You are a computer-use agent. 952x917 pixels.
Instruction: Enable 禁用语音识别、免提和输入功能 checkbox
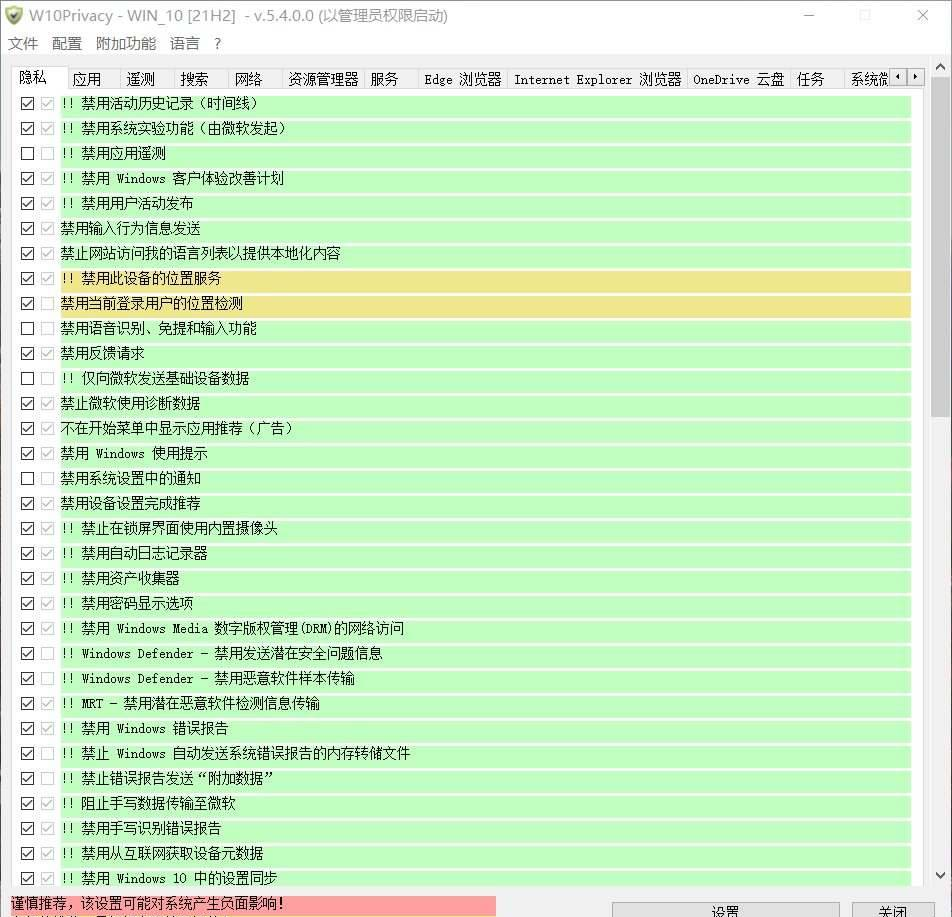pos(27,329)
